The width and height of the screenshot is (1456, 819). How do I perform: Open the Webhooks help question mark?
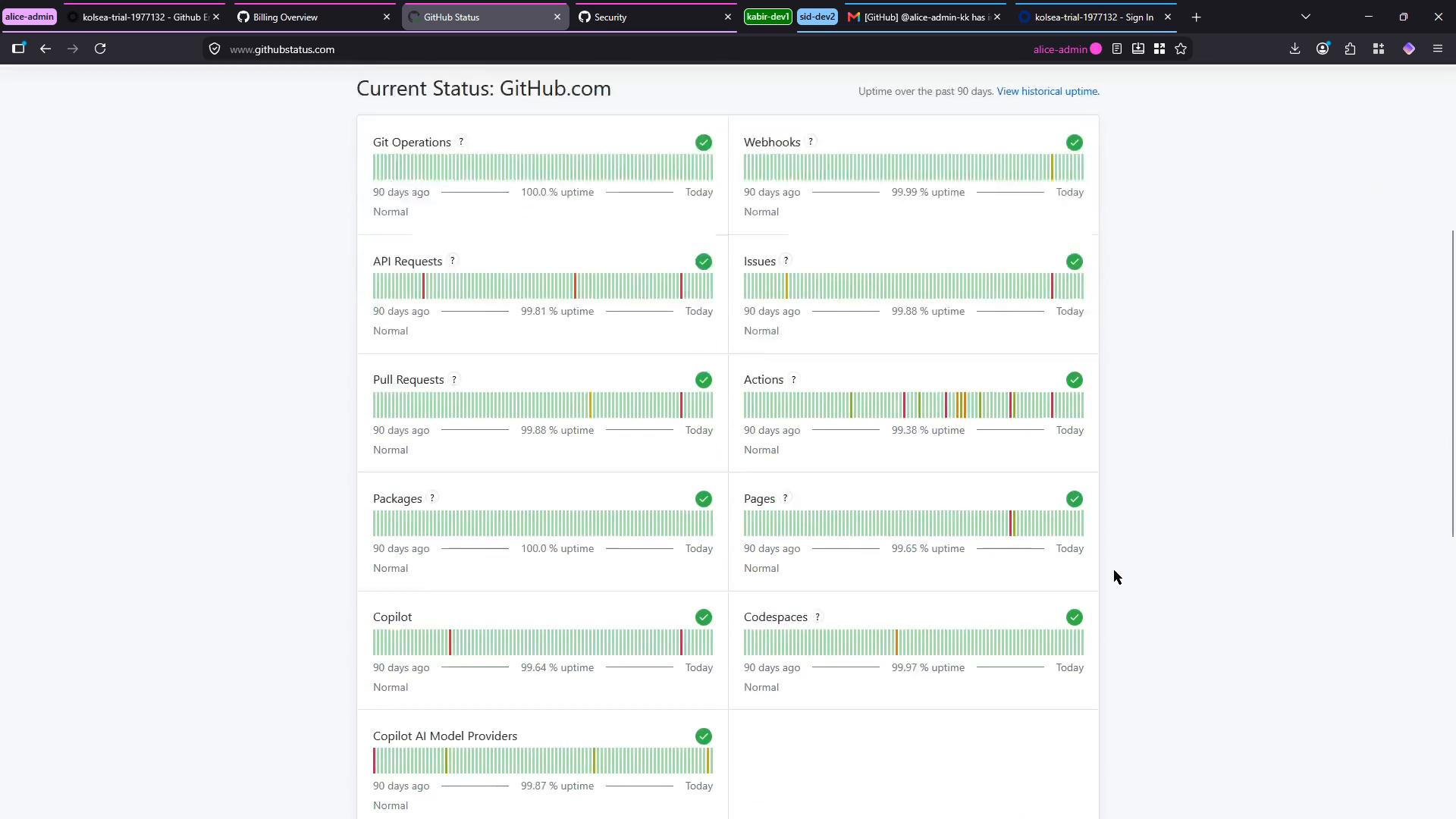pos(811,142)
